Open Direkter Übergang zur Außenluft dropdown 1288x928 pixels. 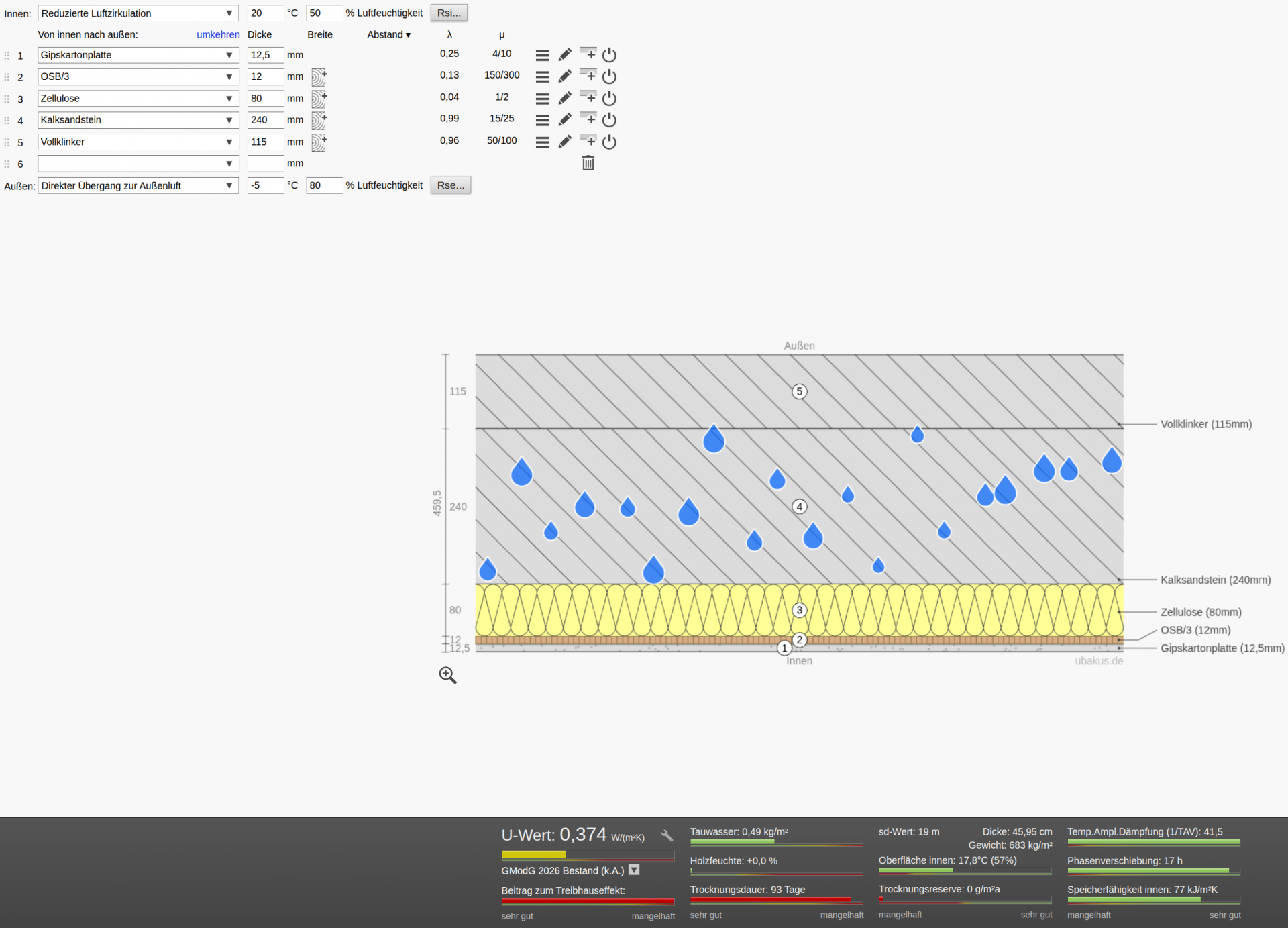click(138, 185)
